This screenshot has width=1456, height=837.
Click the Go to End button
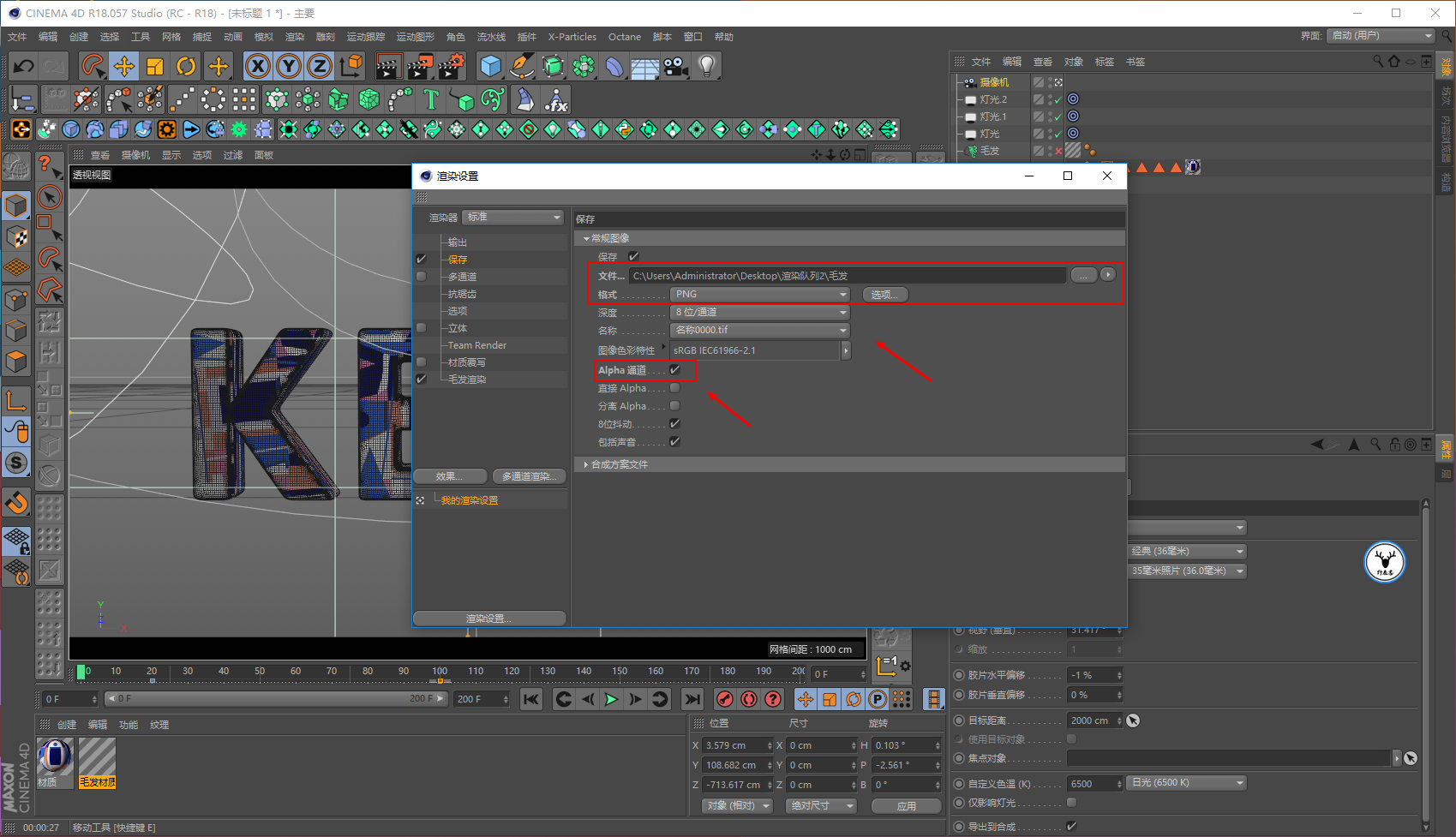click(692, 699)
